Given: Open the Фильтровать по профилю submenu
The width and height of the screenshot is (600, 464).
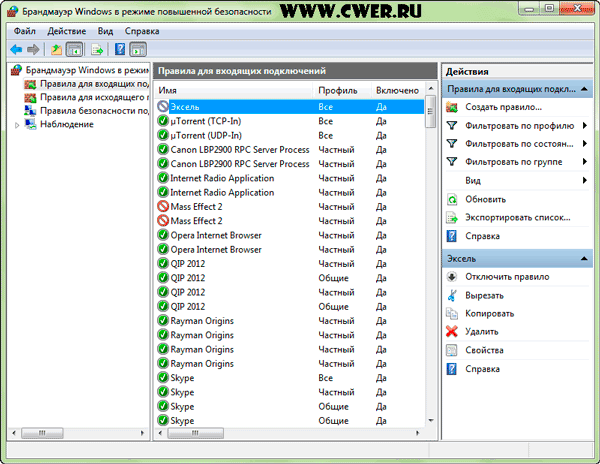Looking at the screenshot, I should pos(525,126).
